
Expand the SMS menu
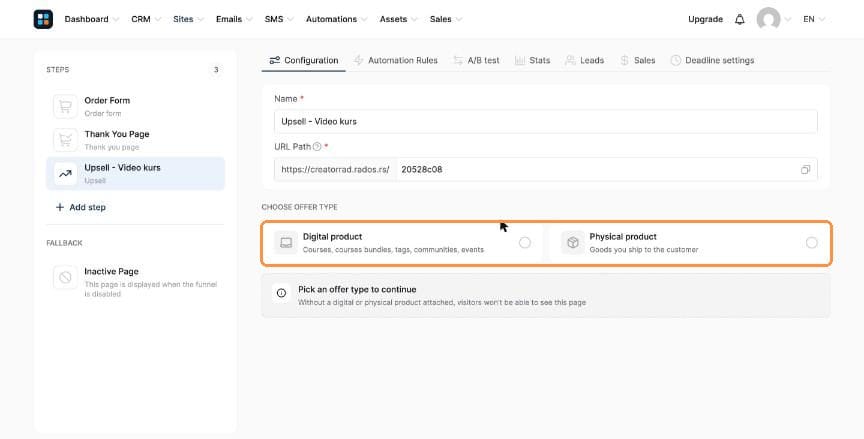pos(279,19)
